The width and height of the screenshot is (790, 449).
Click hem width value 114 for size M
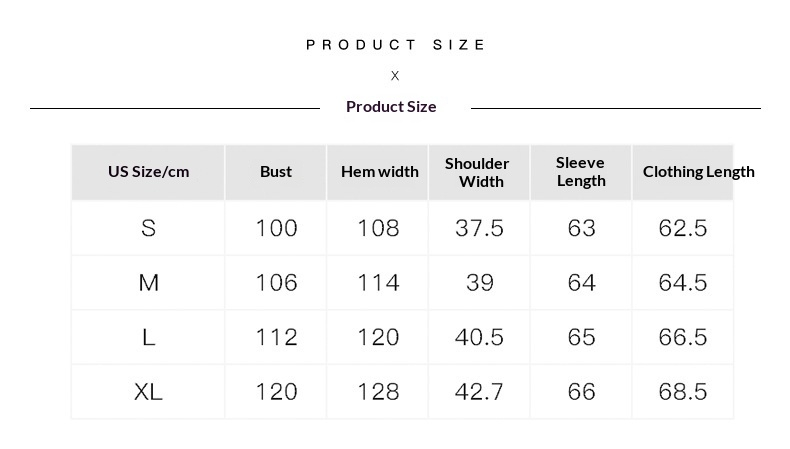pos(379,283)
